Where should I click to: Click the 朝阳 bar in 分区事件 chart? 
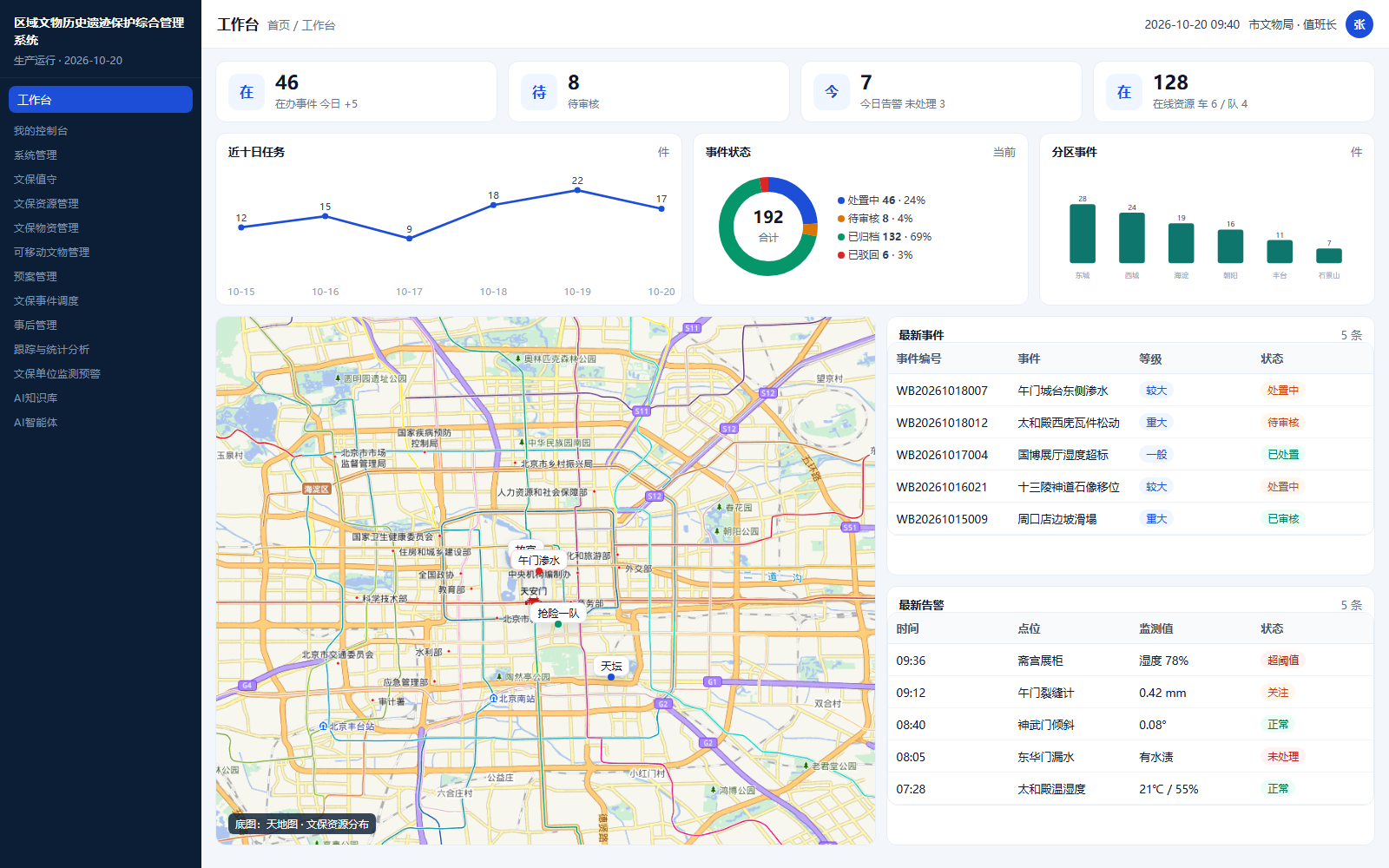coord(1230,247)
